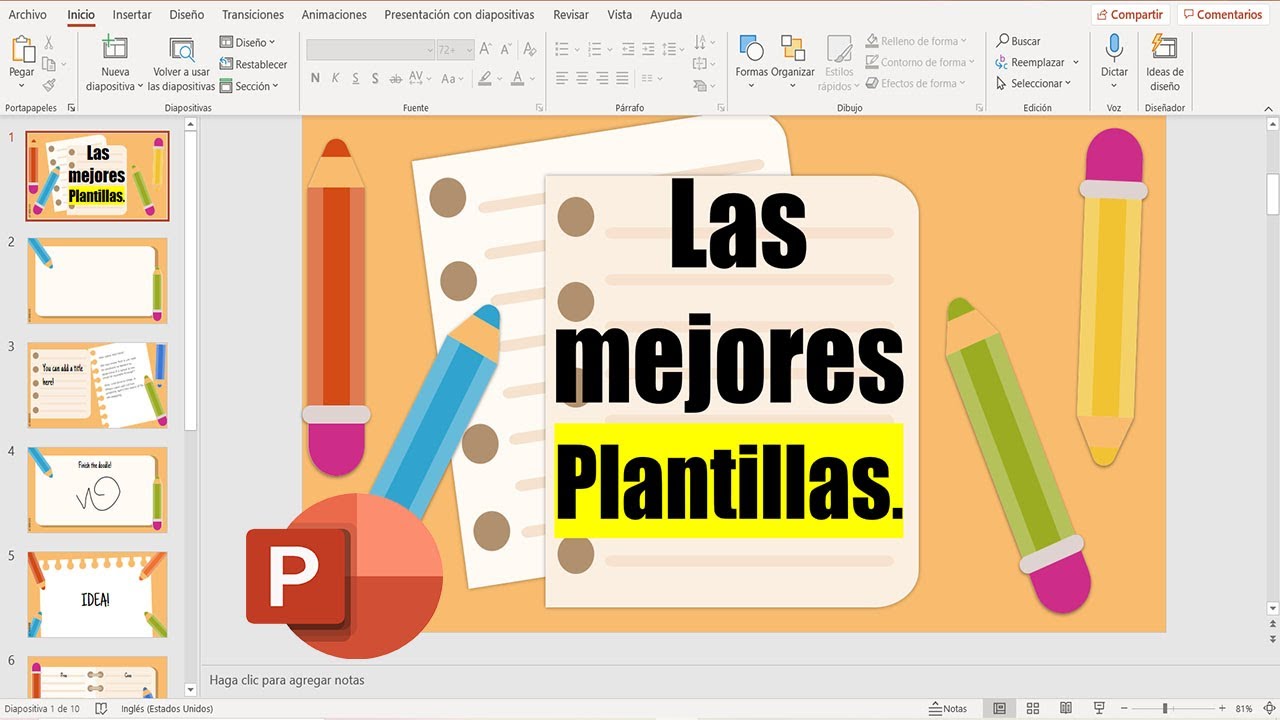Click the Cut scissors icon
Screen dimensions: 1280x720
click(x=48, y=43)
